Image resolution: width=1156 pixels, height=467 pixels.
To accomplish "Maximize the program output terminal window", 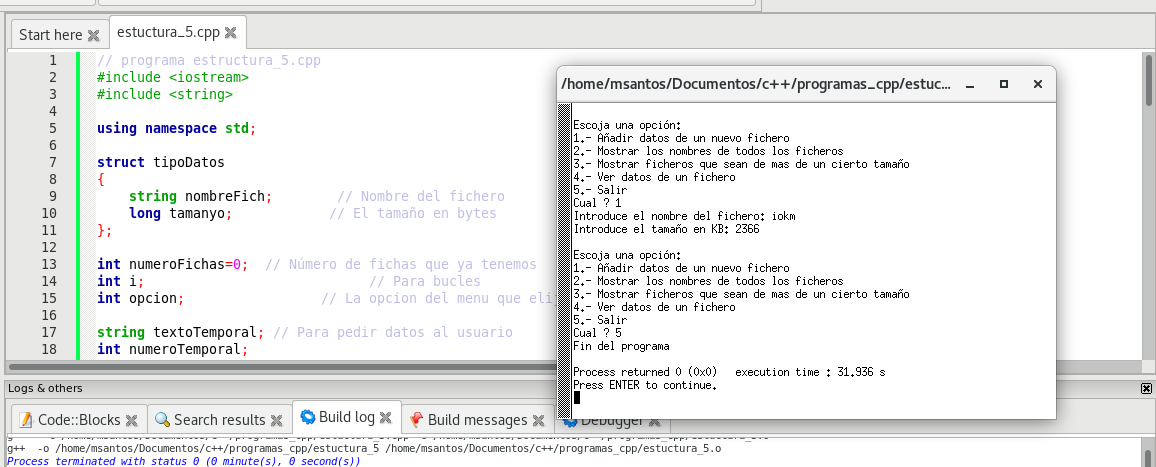I will [x=1004, y=85].
